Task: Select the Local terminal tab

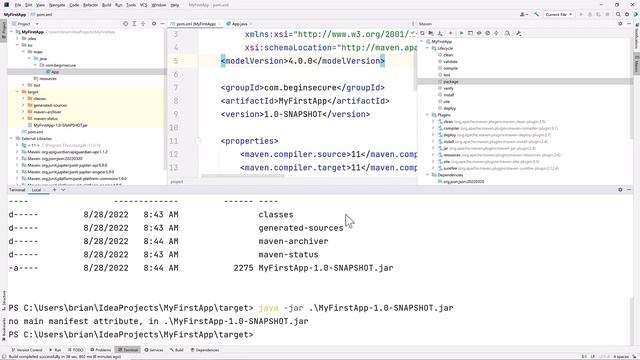Action: [36, 190]
